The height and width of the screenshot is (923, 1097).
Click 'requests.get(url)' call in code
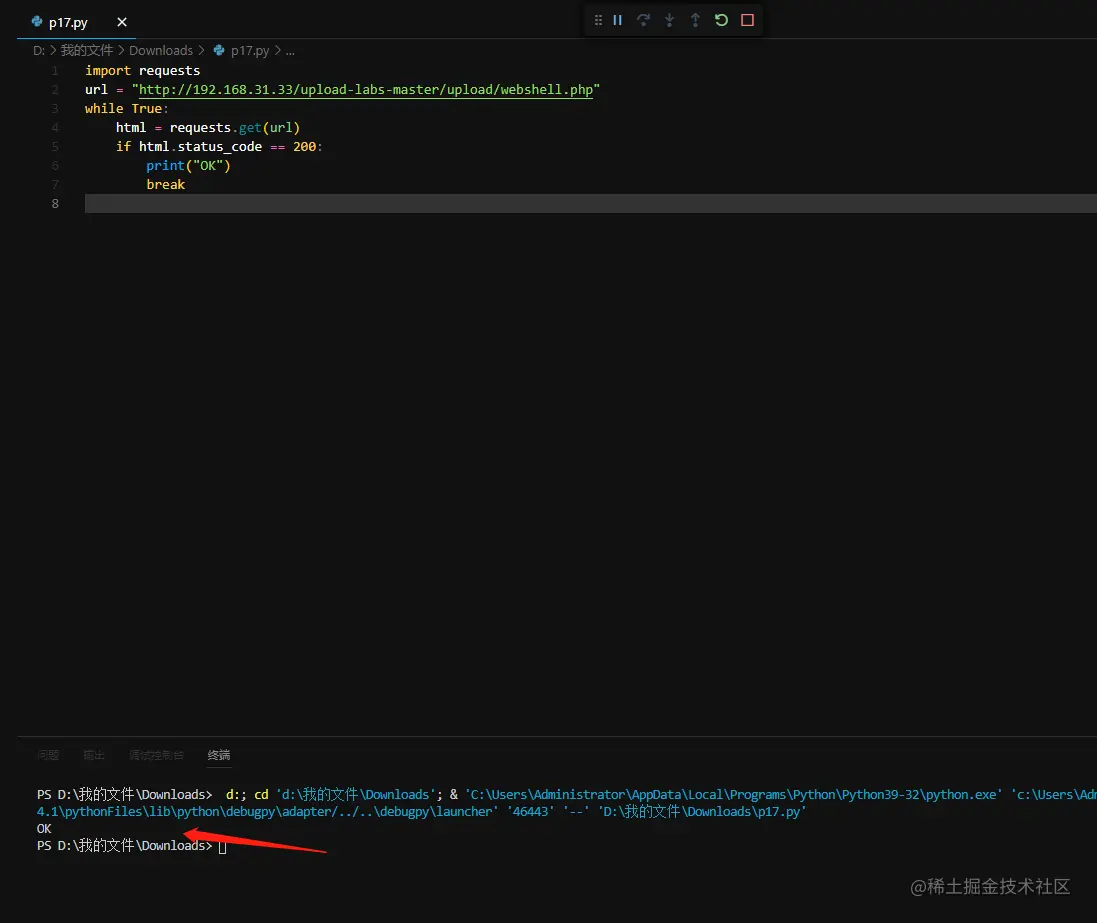[x=234, y=127]
